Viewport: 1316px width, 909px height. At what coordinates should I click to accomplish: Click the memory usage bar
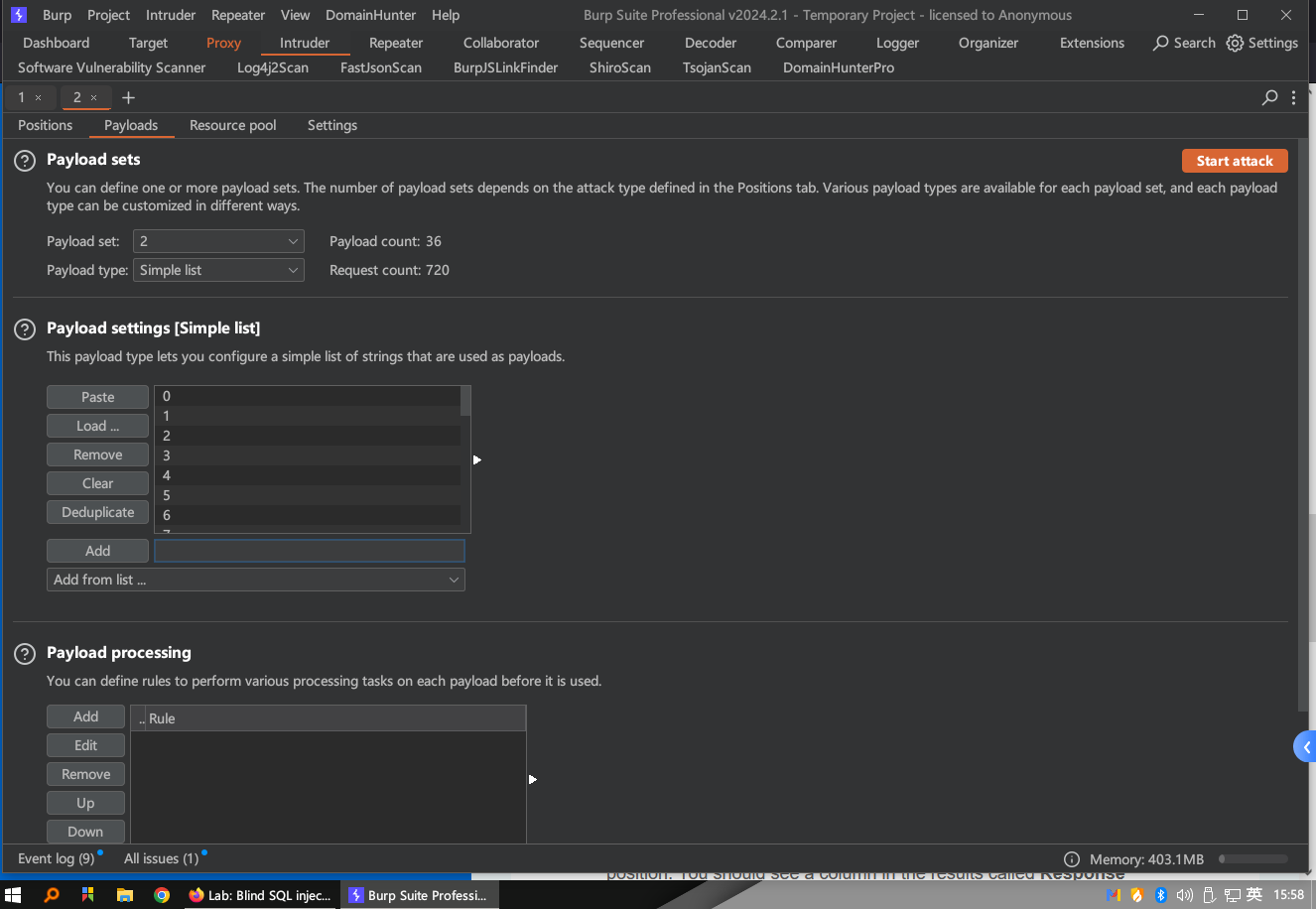pyautogui.click(x=1253, y=859)
